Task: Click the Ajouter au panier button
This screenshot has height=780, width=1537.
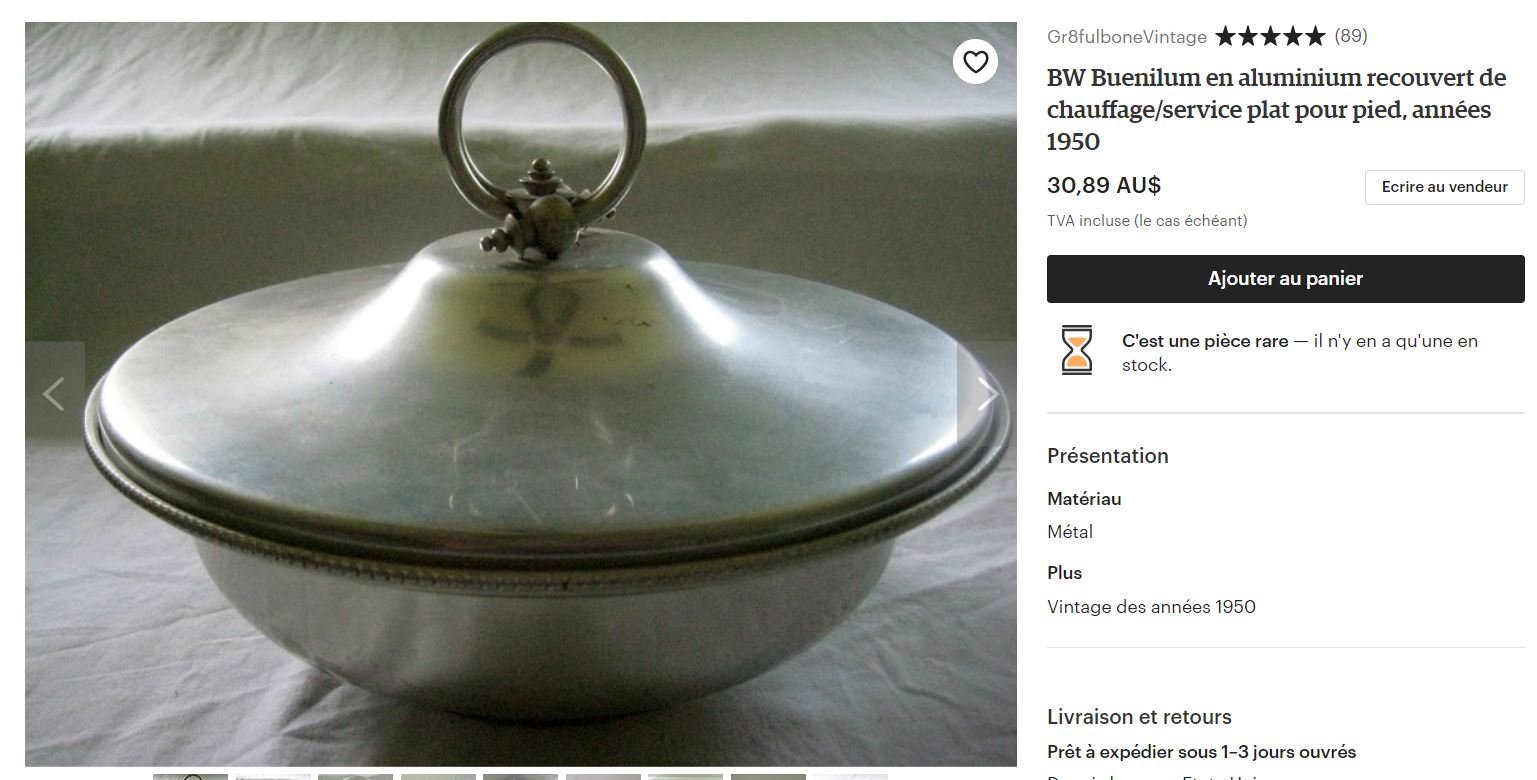Action: point(1285,279)
